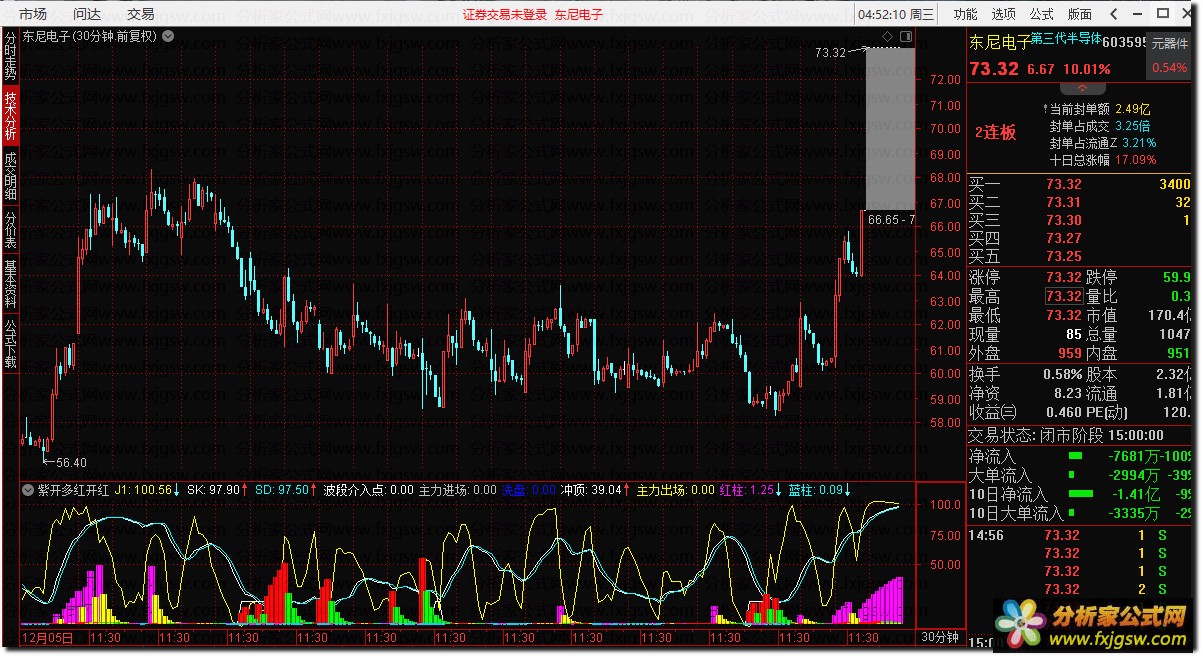Open the 交易 menu
This screenshot has width=1203, height=656.
[141, 14]
